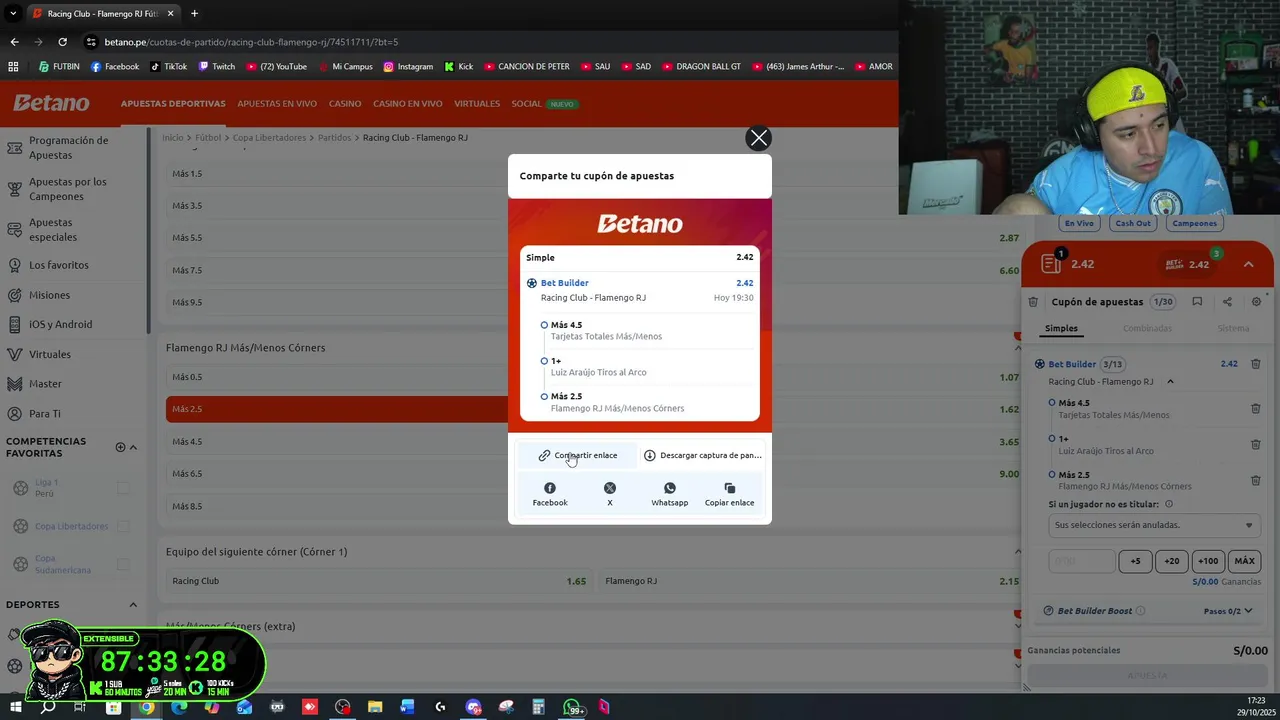Select Flamengo RJ next corner 2.15
This screenshot has width=1280, height=720.
tap(812, 581)
